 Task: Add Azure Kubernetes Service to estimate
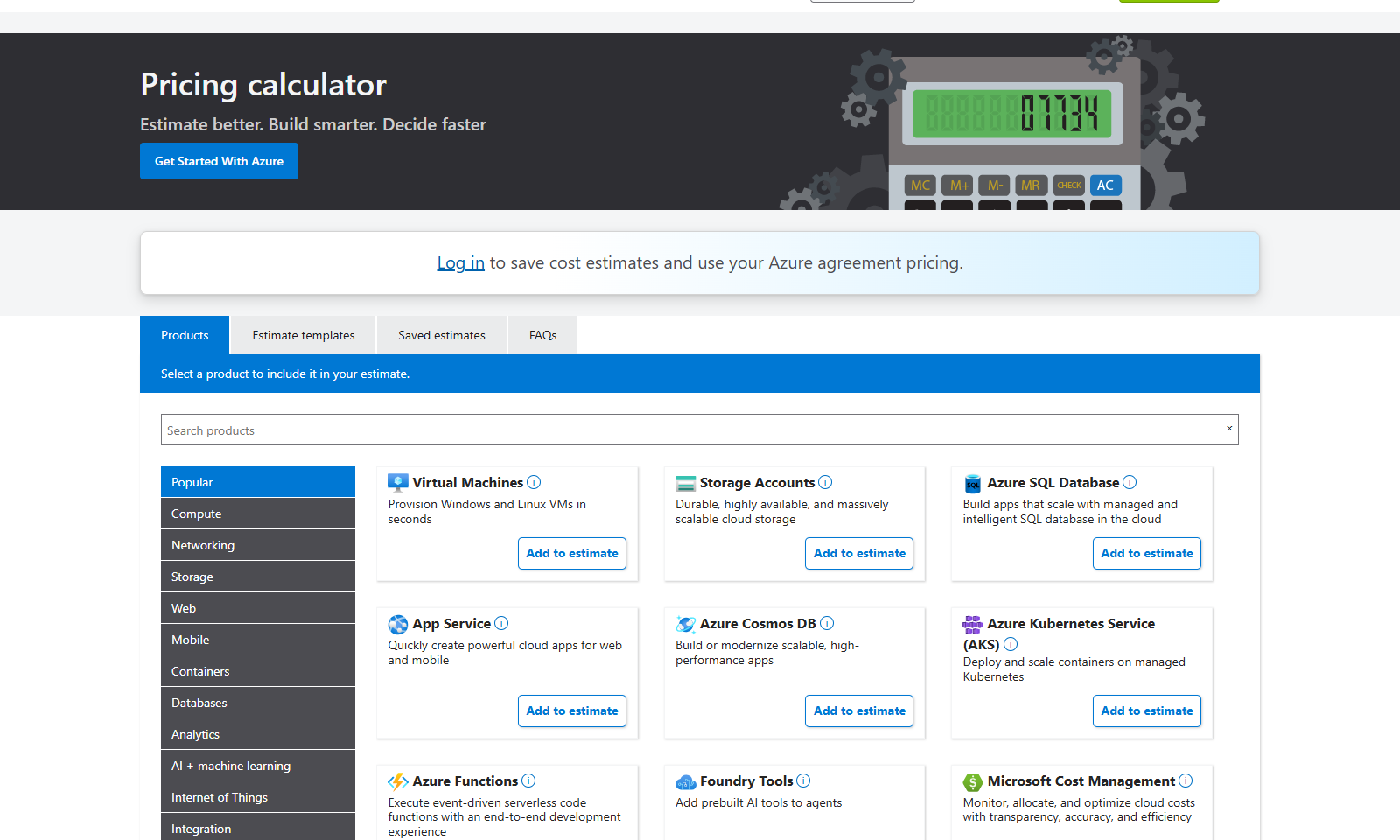[x=1147, y=710]
